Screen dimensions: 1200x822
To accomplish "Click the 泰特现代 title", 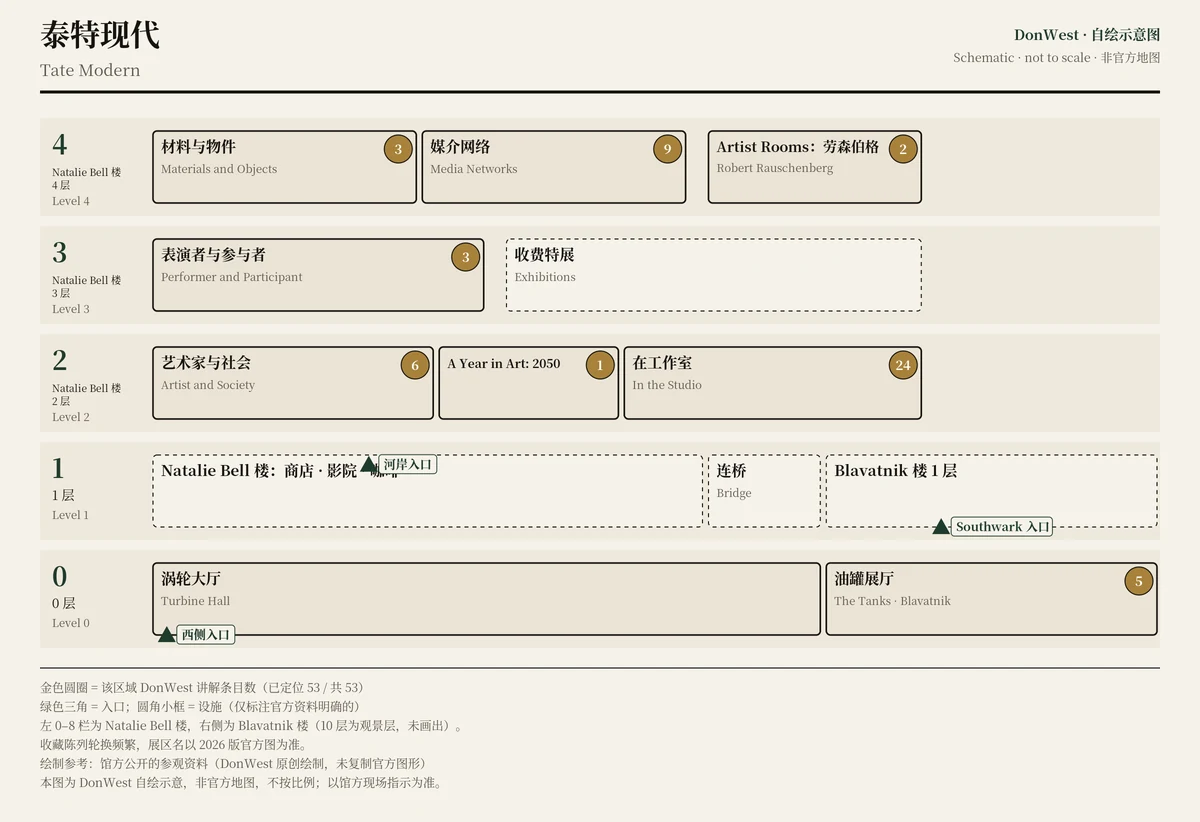I will pyautogui.click(x=100, y=35).
